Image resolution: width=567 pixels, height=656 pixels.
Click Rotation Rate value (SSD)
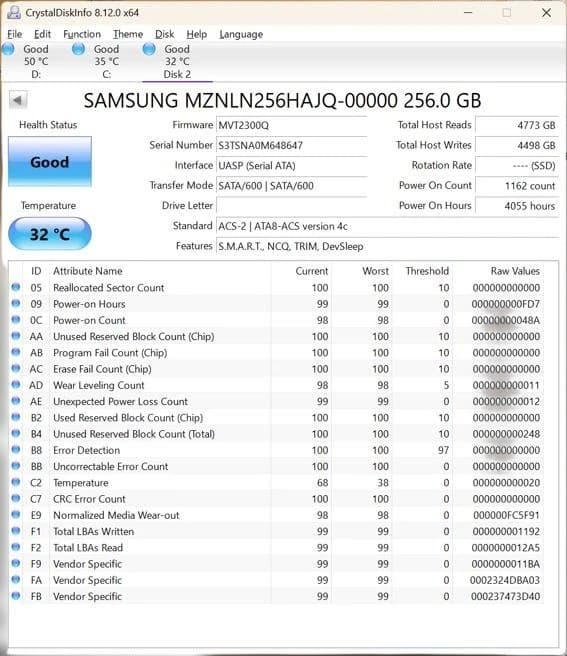coord(517,166)
